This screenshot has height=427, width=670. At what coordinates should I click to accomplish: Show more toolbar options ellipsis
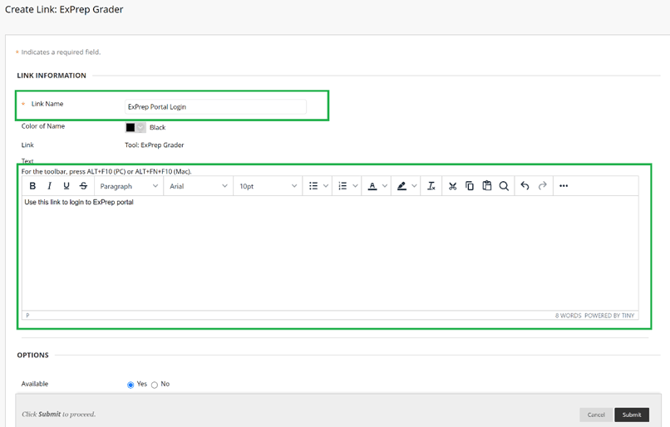(564, 186)
